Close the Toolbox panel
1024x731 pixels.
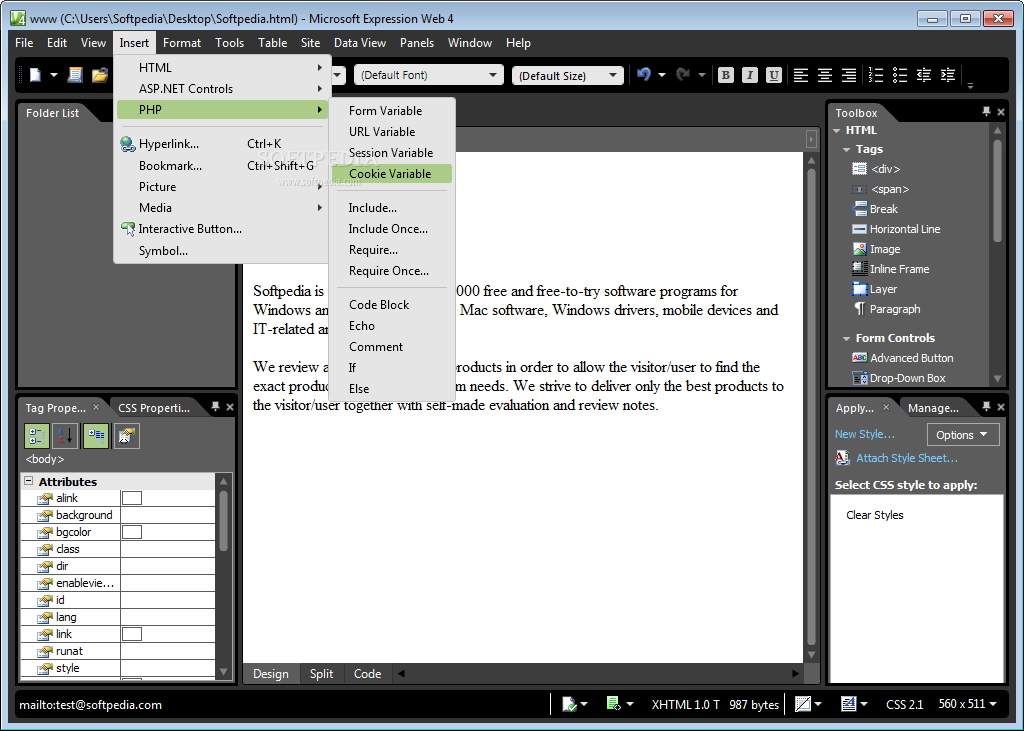[1000, 112]
